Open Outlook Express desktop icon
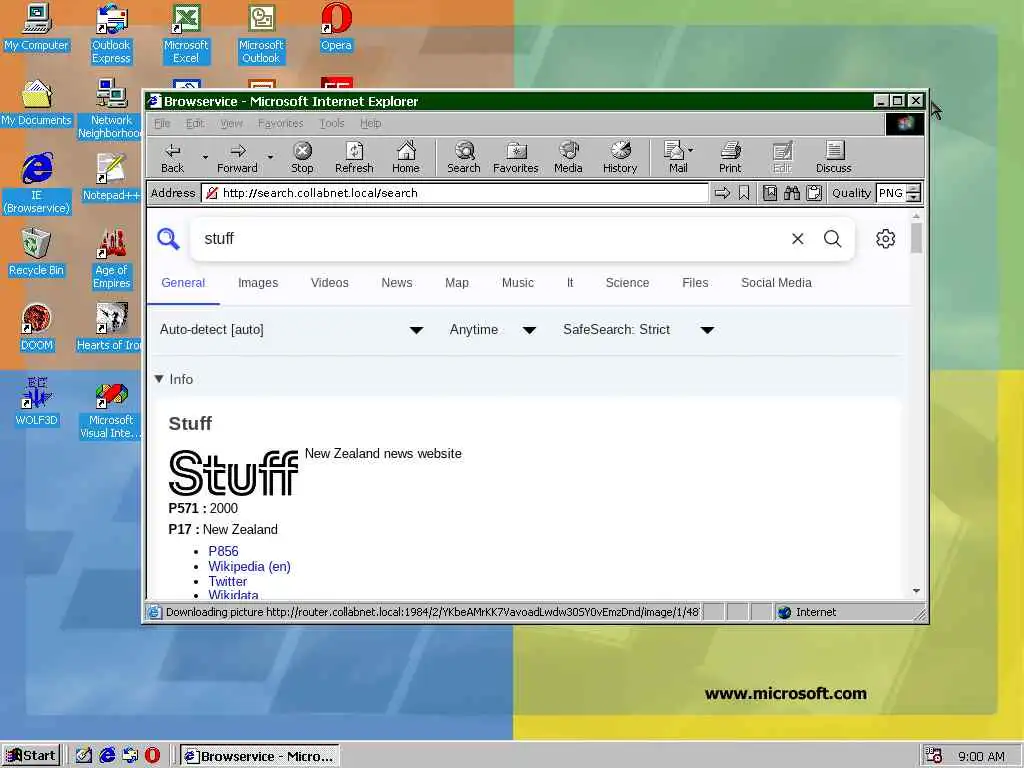 pyautogui.click(x=111, y=34)
